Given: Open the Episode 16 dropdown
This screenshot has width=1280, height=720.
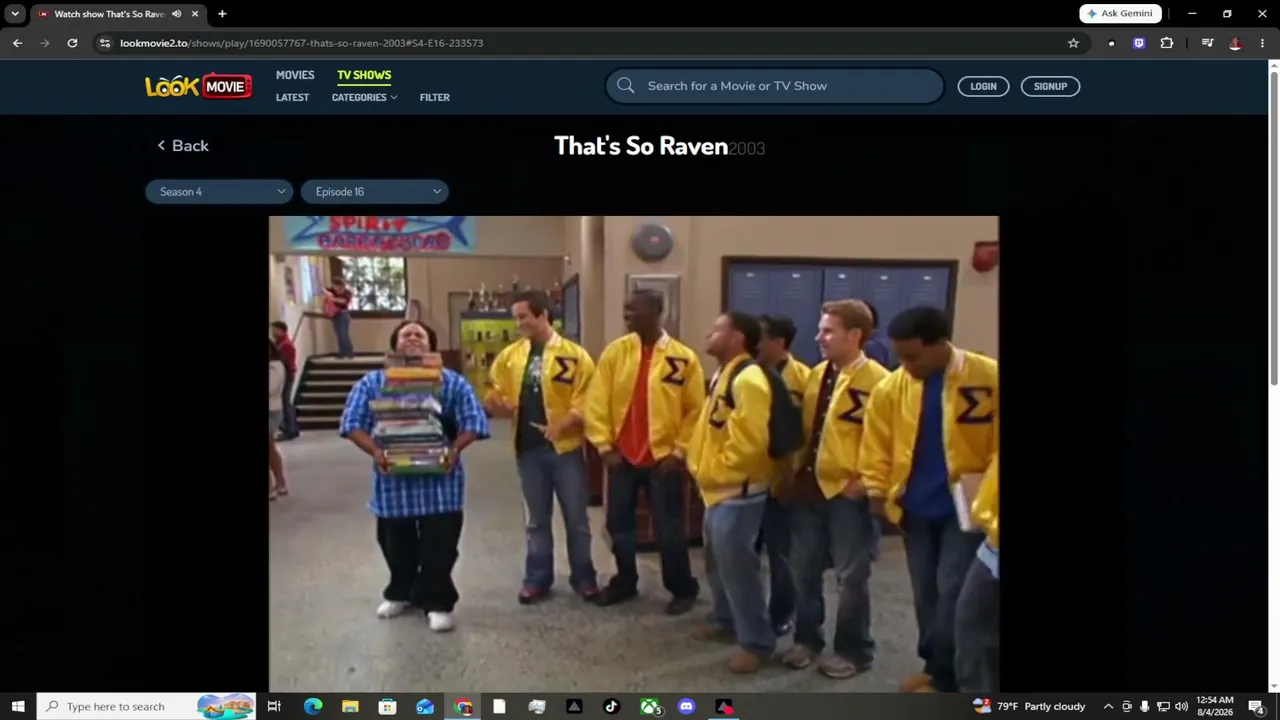Looking at the screenshot, I should [375, 192].
